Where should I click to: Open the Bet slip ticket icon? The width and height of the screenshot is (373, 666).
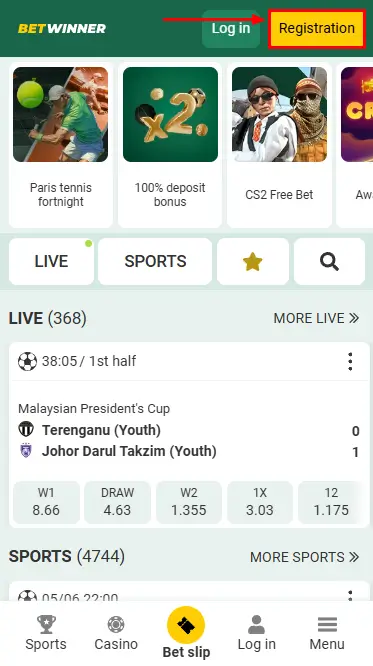[186, 625]
